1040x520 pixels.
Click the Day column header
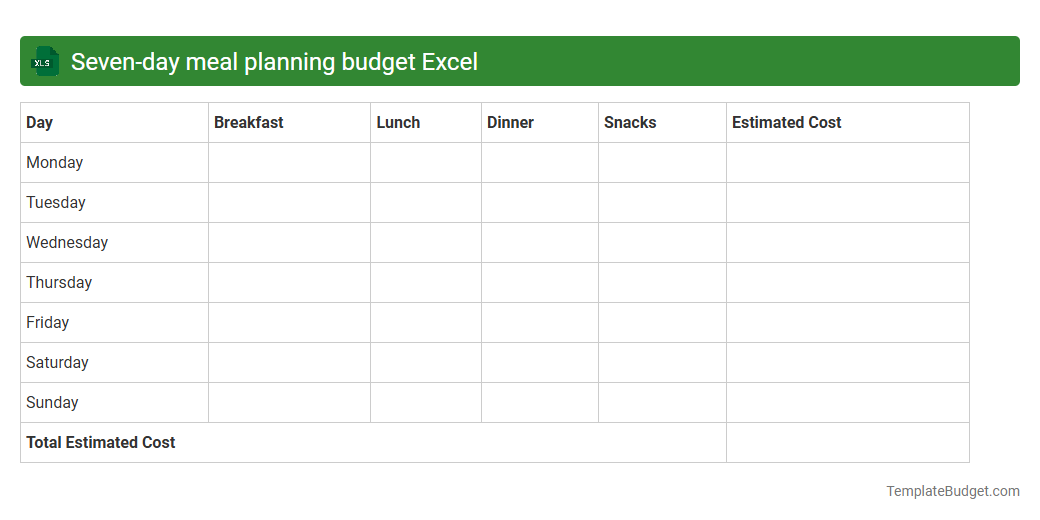click(x=114, y=123)
